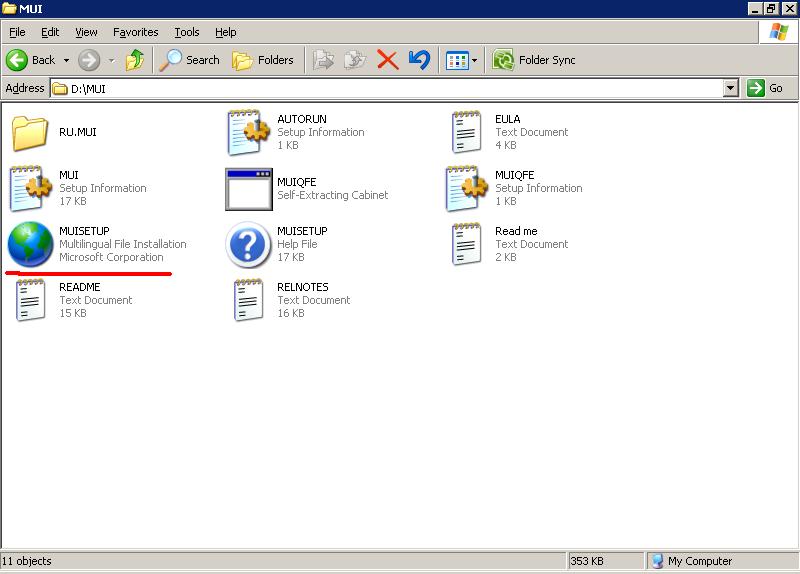Open the Views dropdown in toolbar
Viewport: 800px width, 574px height.
(x=474, y=60)
